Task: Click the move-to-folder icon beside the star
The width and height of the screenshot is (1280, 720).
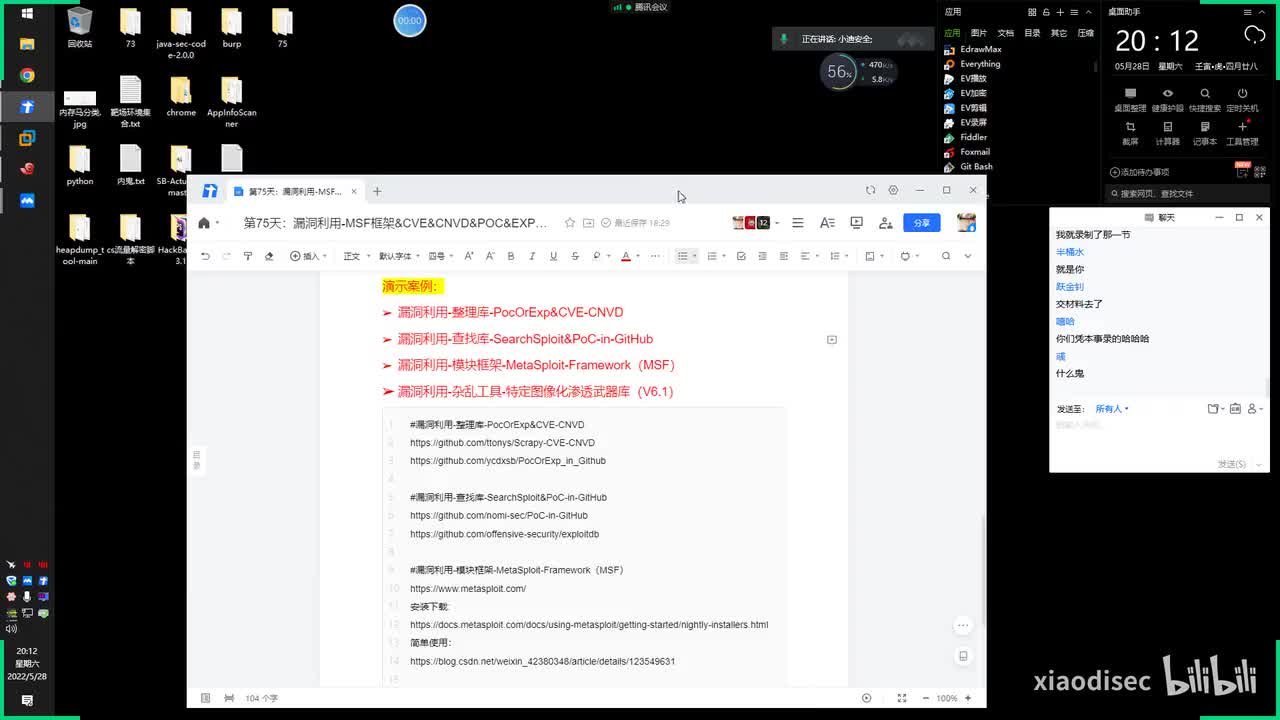Action: point(589,223)
